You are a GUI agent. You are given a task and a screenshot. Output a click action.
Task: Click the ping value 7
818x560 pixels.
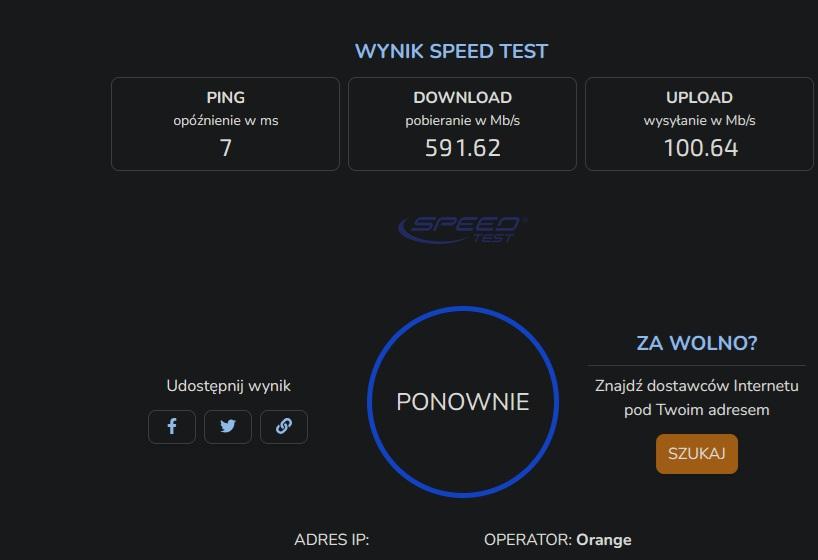pyautogui.click(x=225, y=148)
